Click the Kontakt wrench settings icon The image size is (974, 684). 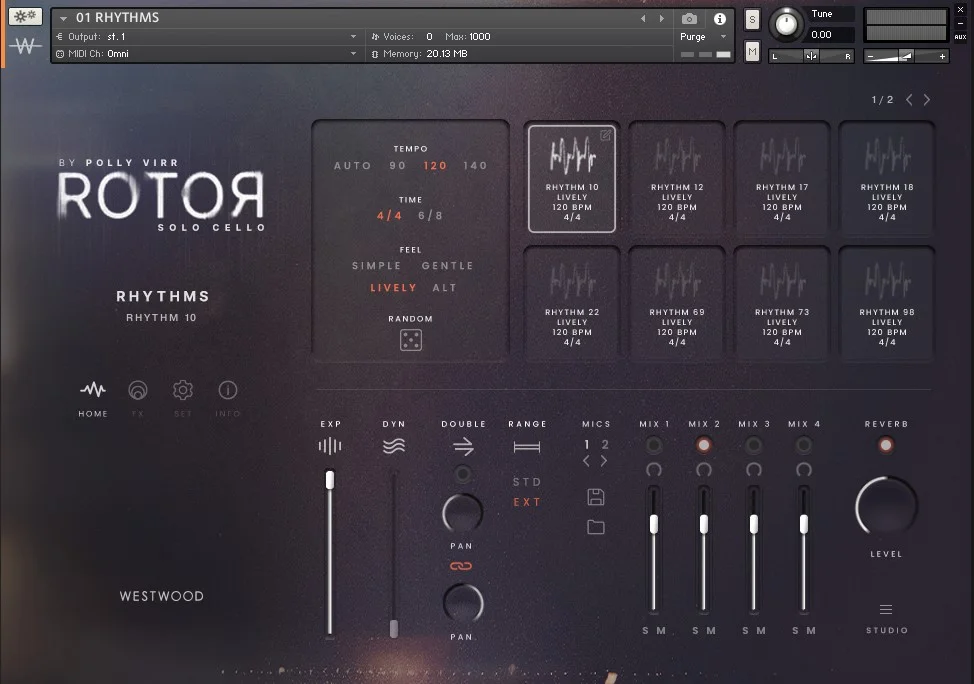coord(25,16)
